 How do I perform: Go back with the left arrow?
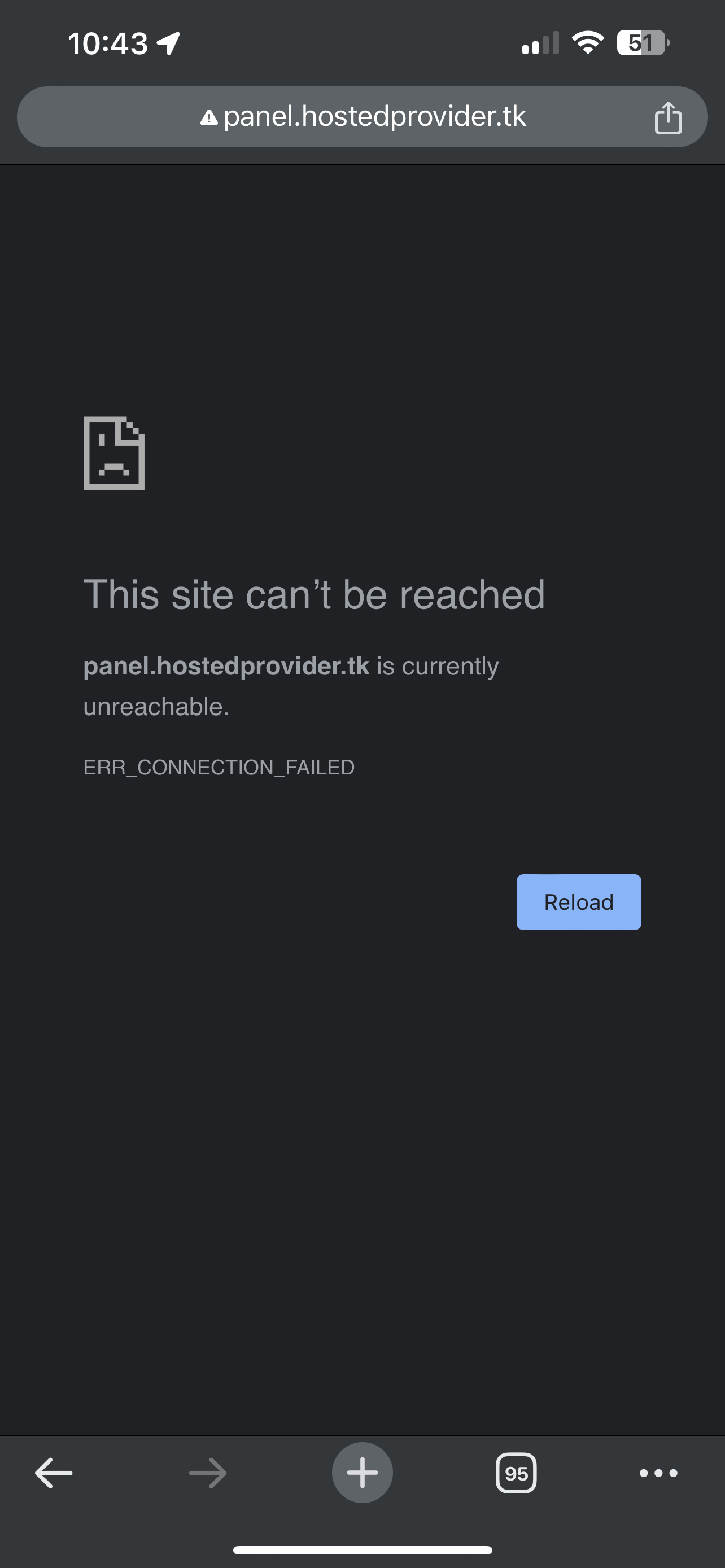click(x=54, y=1473)
